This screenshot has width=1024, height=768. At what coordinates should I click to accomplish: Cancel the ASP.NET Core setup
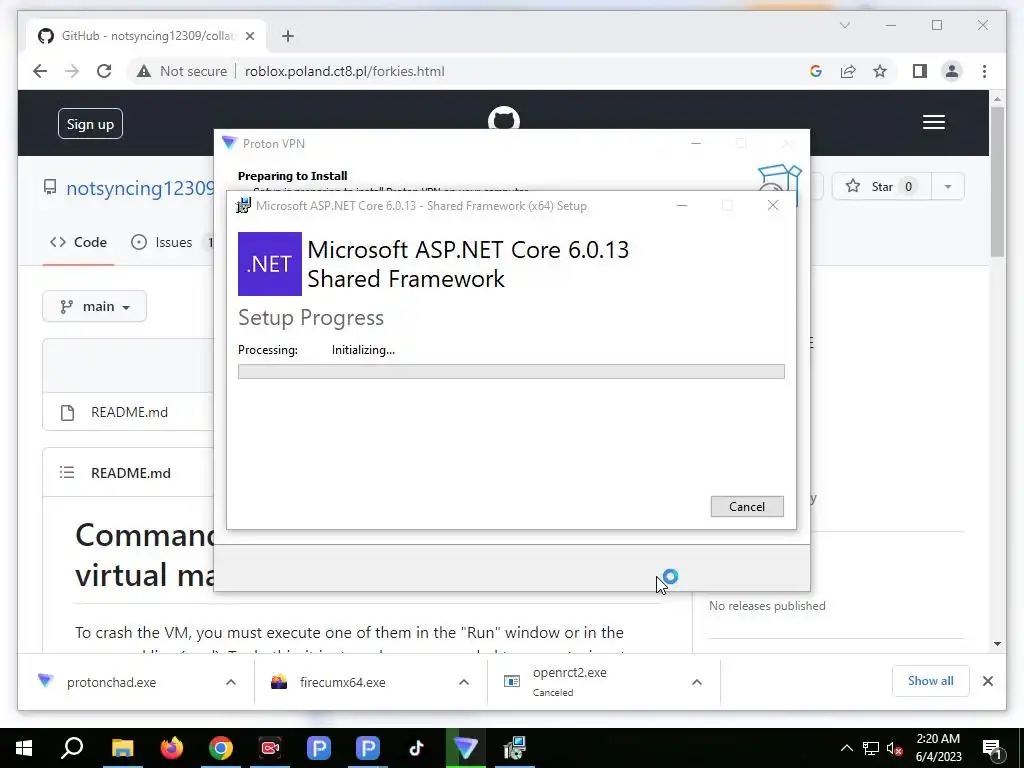click(746, 507)
